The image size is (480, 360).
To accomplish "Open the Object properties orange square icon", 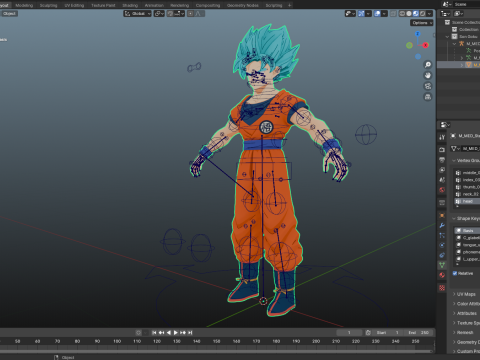I will click(x=442, y=215).
